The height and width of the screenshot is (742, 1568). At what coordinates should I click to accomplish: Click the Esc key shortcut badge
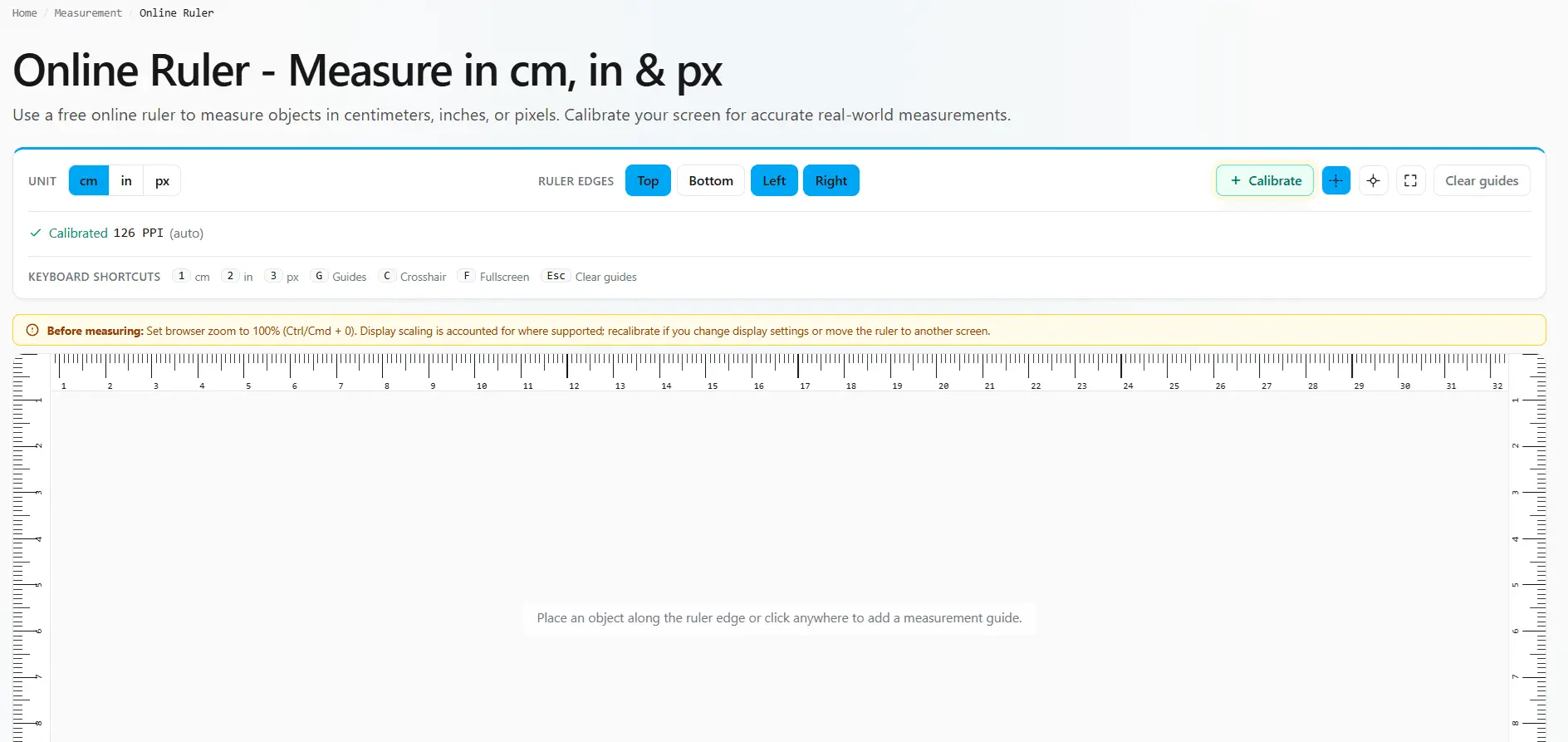click(x=556, y=276)
